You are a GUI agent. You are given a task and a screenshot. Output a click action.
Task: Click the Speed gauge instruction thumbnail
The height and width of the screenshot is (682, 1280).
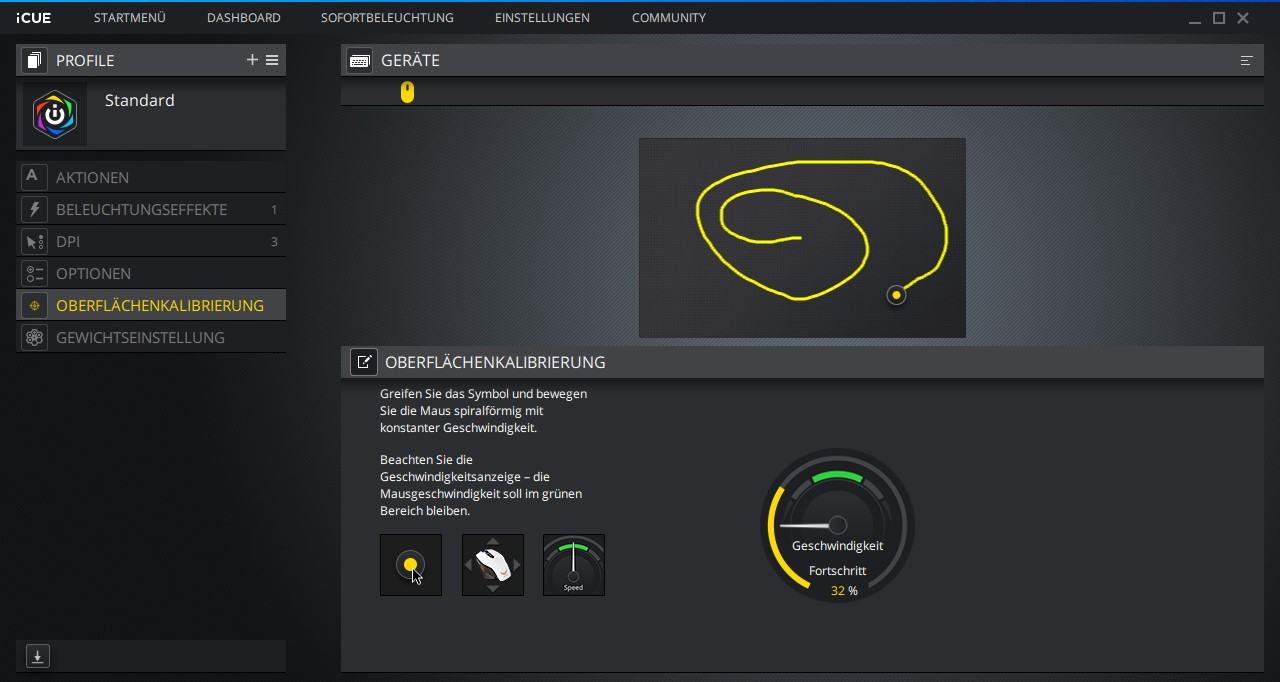pos(574,565)
